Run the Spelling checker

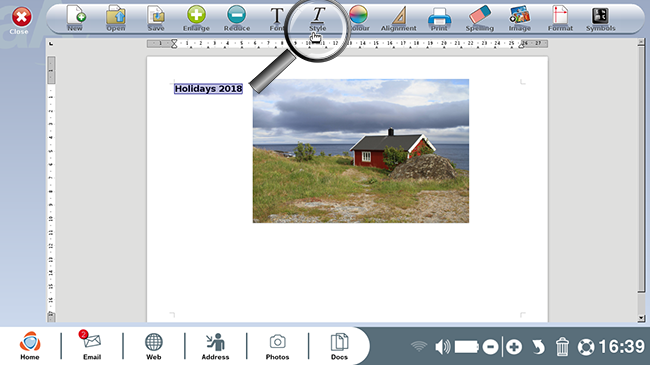coord(480,19)
